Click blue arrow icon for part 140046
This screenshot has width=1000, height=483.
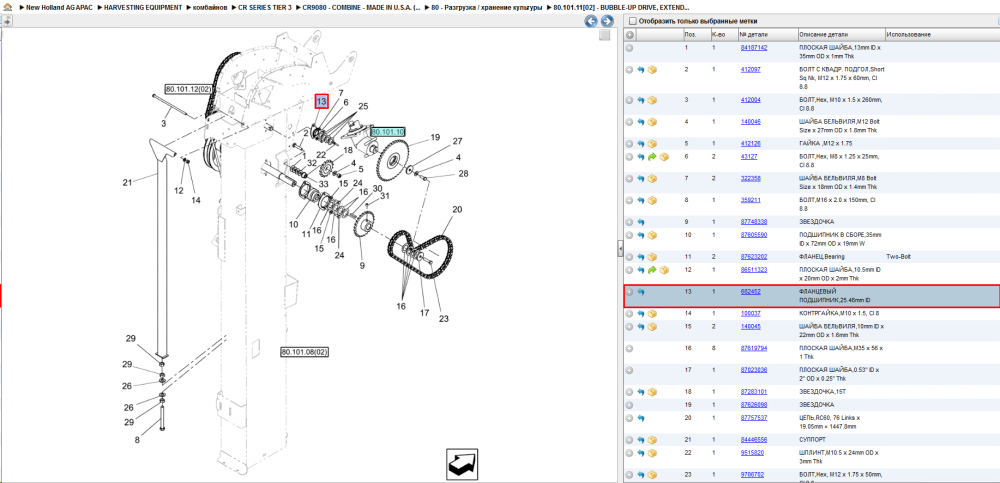coord(640,122)
